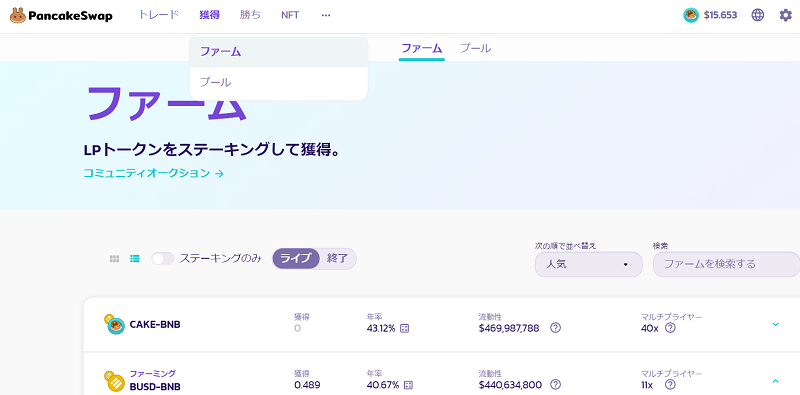This screenshot has height=395, width=800.
Task: Click the CAKE-BNB liquidity help icon
Action: point(556,328)
